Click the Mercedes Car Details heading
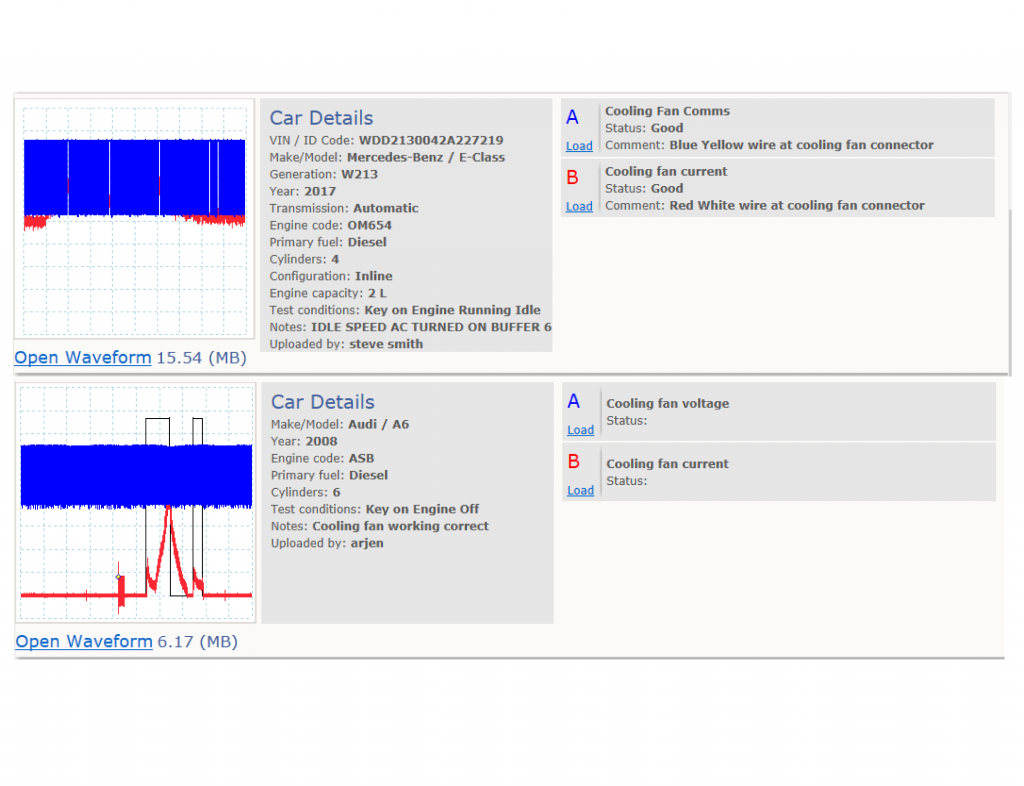1024x786 pixels. coord(321,118)
